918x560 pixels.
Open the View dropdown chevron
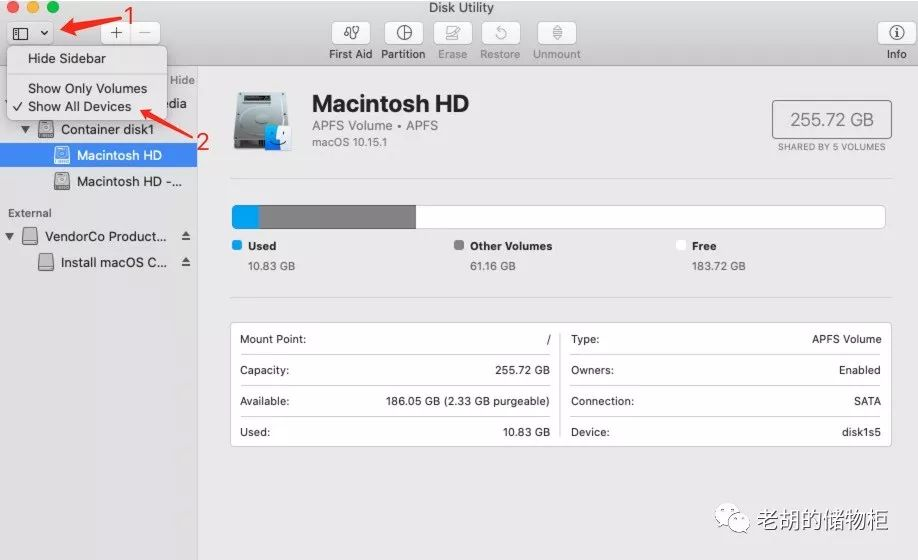pyautogui.click(x=44, y=33)
